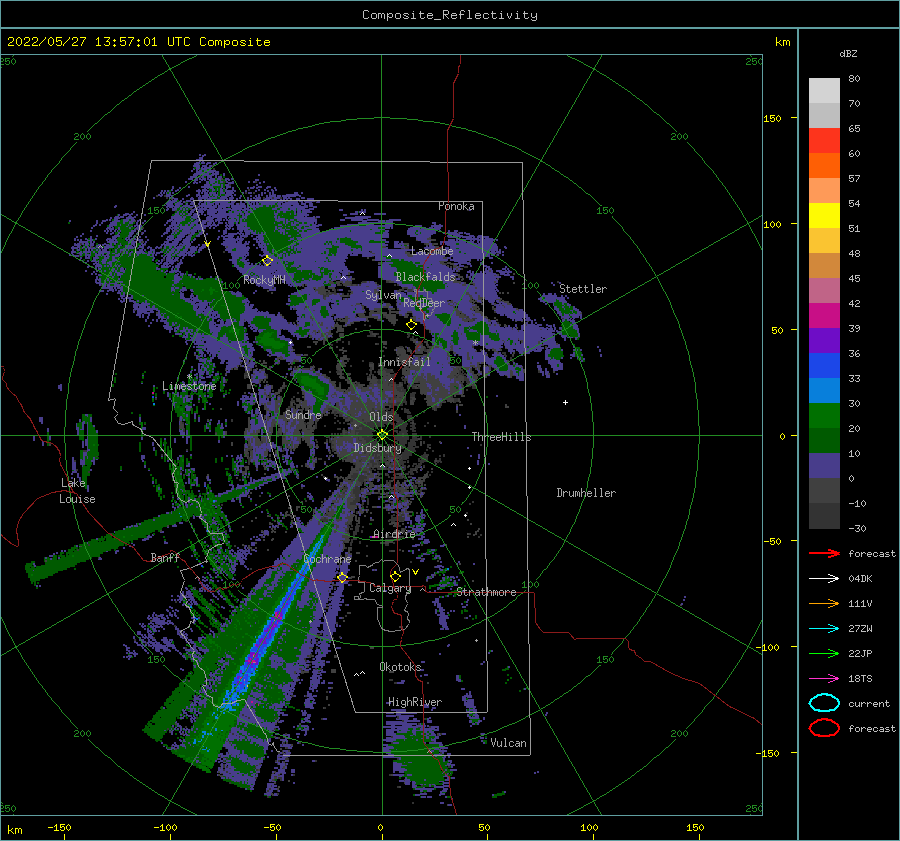The width and height of the screenshot is (900, 841).
Task: Click the HighRiver label
Action: point(415,702)
